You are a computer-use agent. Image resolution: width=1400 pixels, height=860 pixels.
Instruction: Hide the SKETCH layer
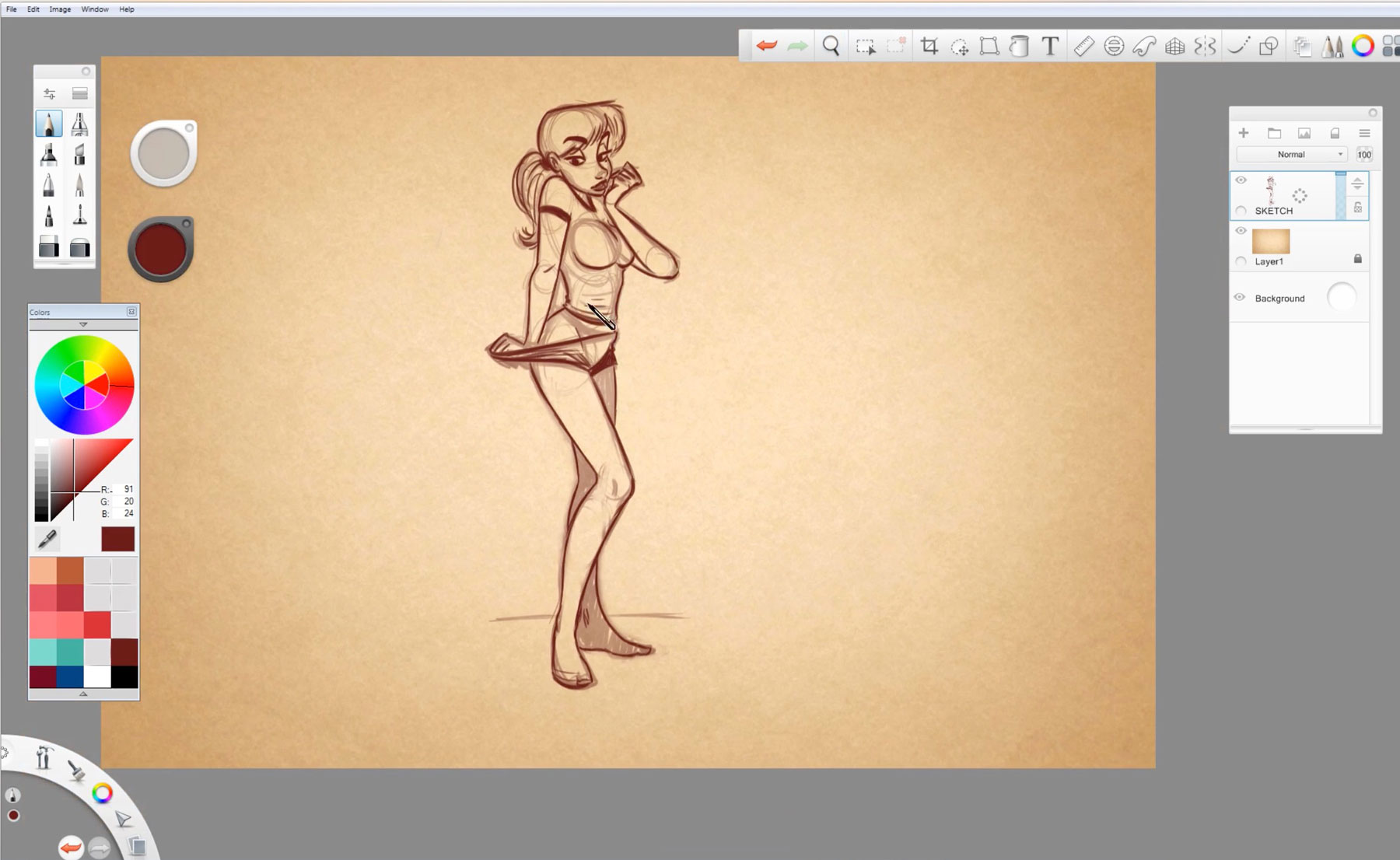1241,180
